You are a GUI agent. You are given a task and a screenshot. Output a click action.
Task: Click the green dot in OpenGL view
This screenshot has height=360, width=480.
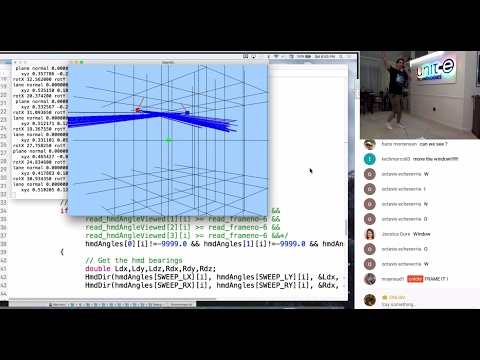tap(168, 140)
